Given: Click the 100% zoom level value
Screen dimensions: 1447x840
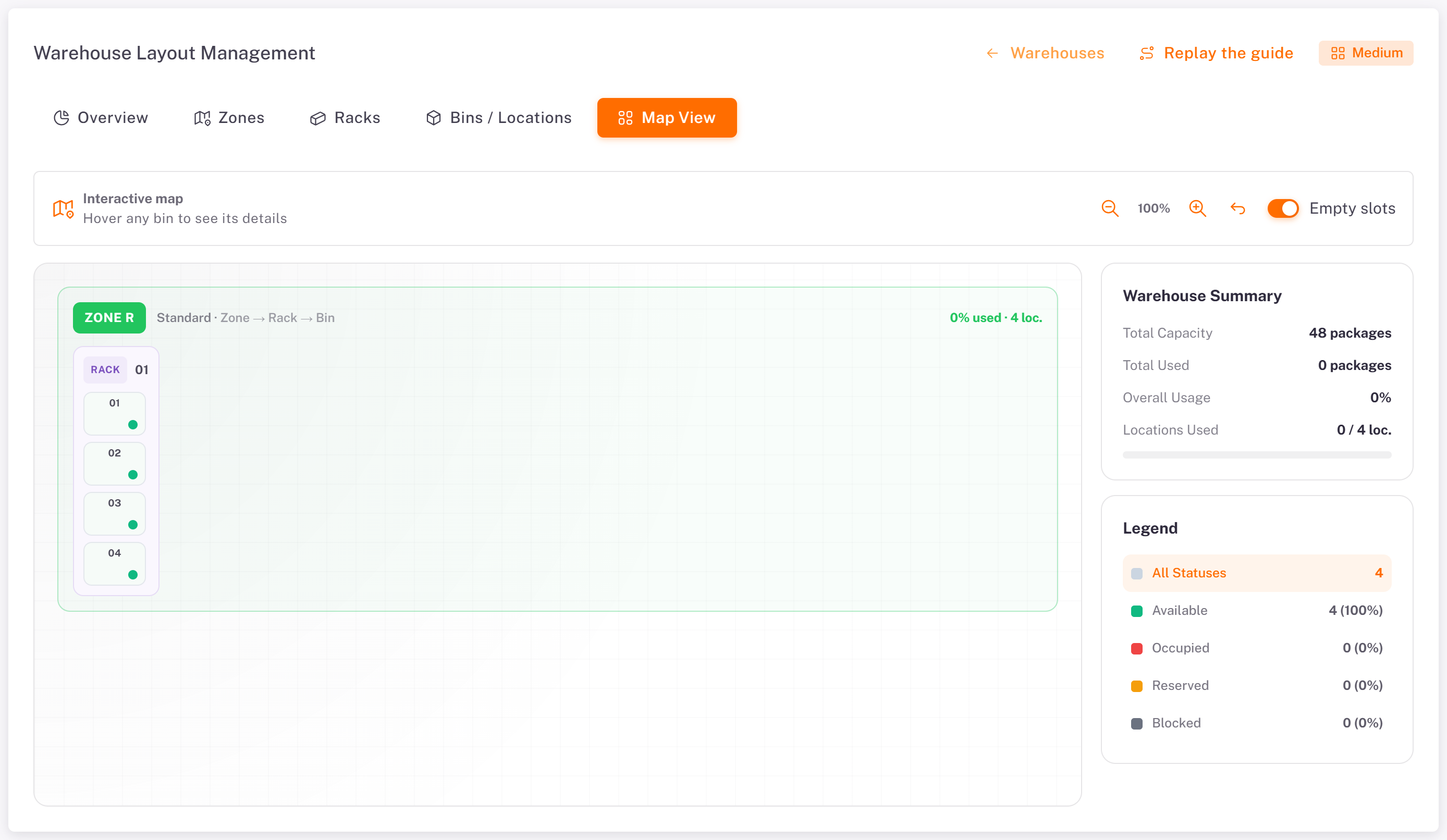Looking at the screenshot, I should 1154,208.
